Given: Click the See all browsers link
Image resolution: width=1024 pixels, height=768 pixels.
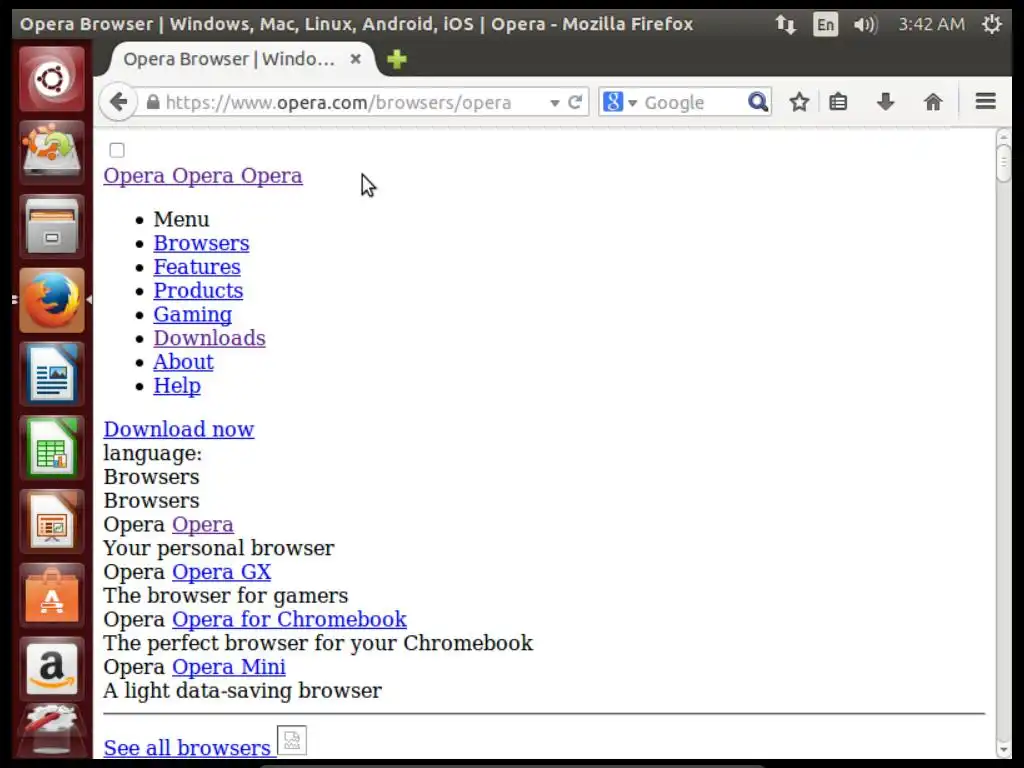Looking at the screenshot, I should click(x=187, y=748).
